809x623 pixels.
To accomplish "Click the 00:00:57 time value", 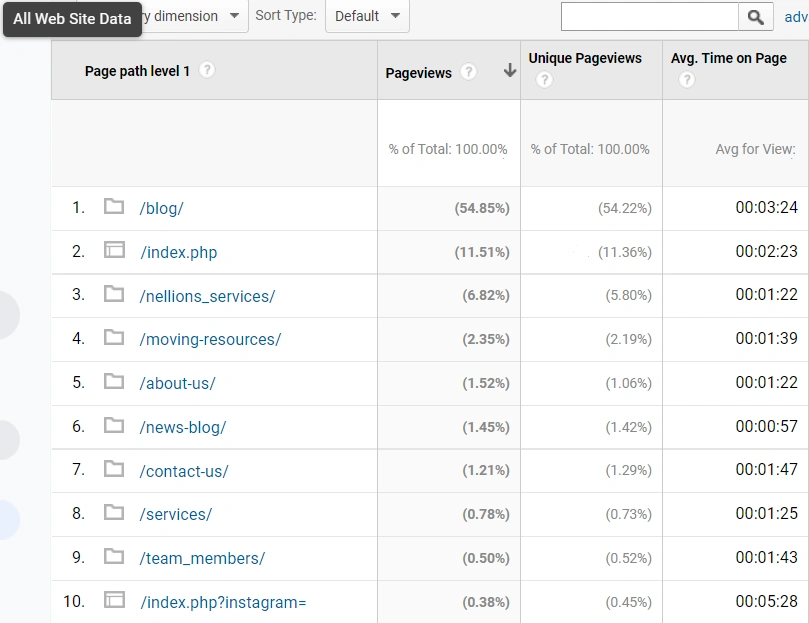I will click(767, 426).
